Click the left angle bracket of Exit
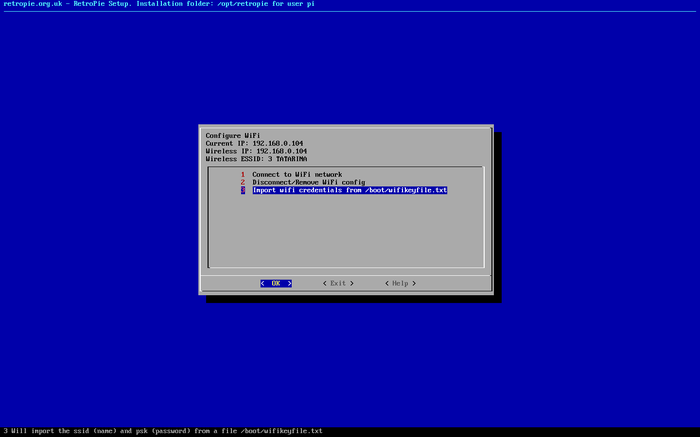Image resolution: width=700 pixels, height=437 pixels. [x=324, y=283]
